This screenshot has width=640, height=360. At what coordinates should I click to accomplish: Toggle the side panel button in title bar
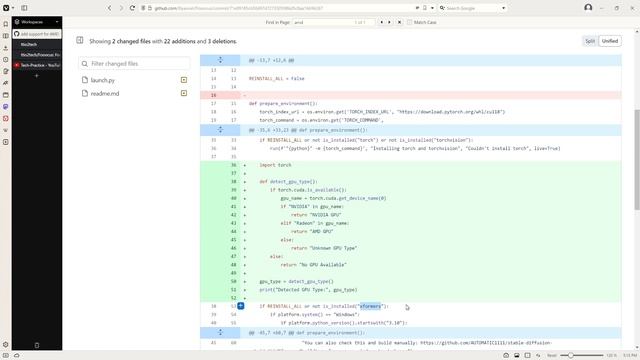[x=24, y=8]
